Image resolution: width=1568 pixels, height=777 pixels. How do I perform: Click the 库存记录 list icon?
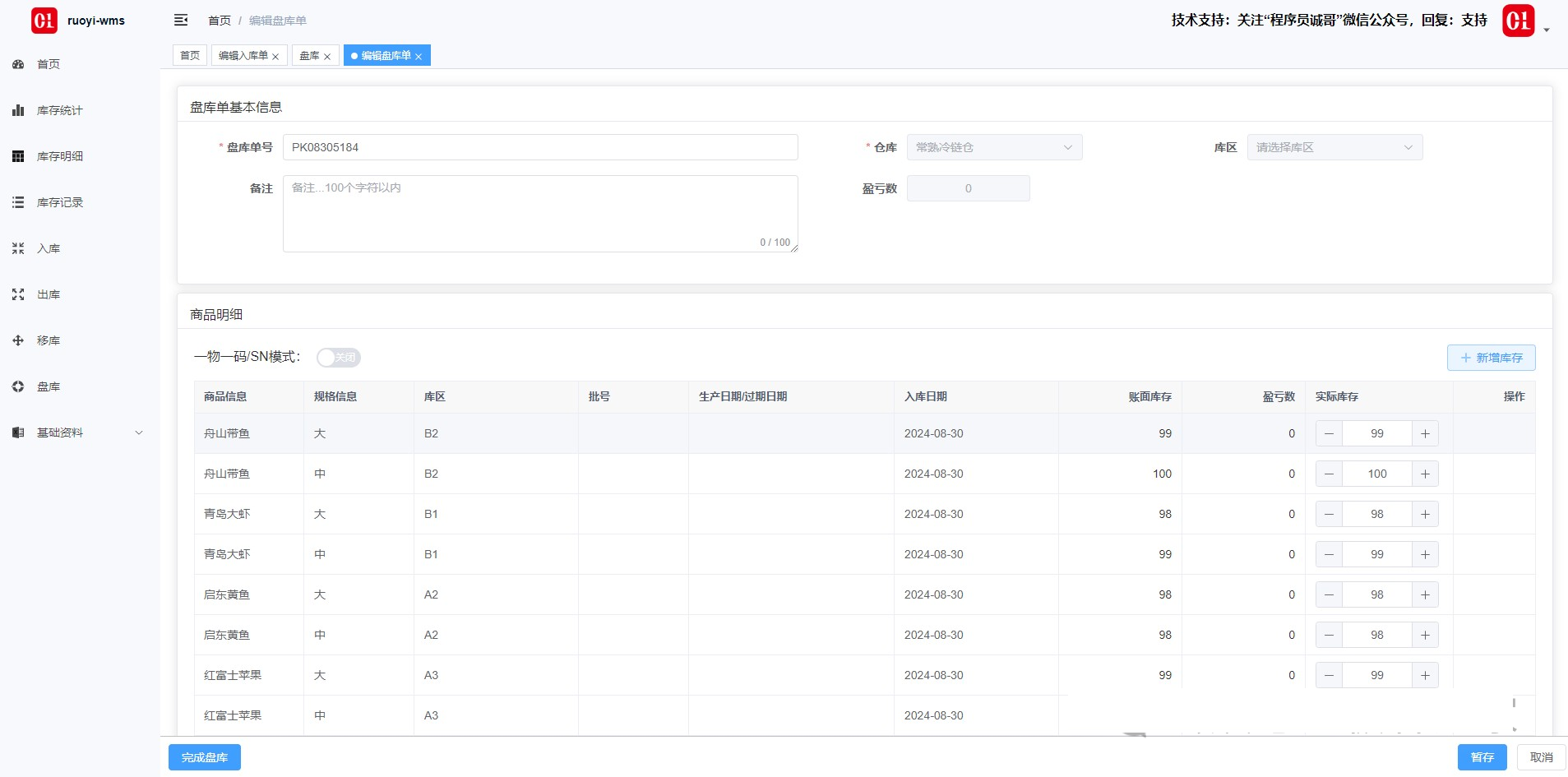18,202
